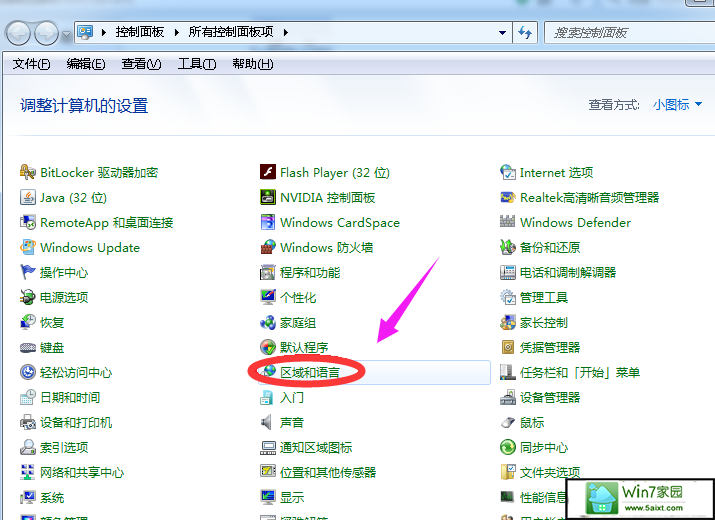Click the 索引选项 icon
The width and height of the screenshot is (715, 520).
pyautogui.click(x=27, y=447)
